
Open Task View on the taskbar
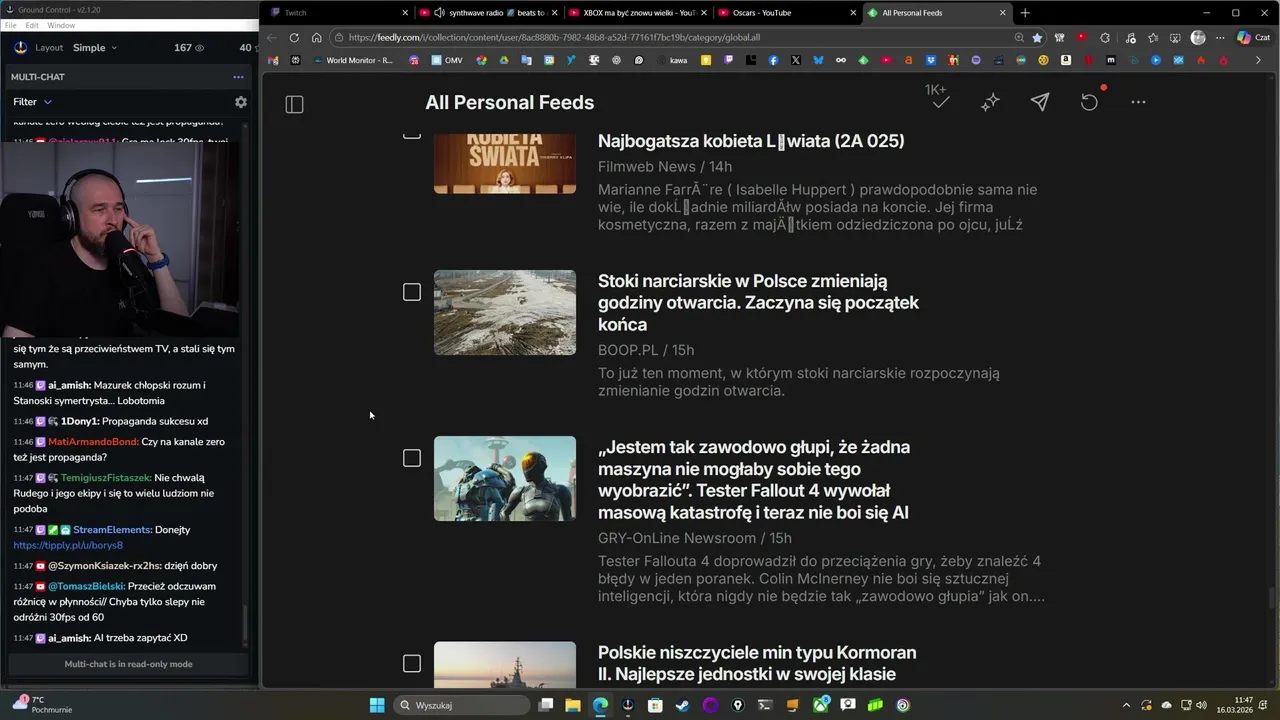point(545,705)
